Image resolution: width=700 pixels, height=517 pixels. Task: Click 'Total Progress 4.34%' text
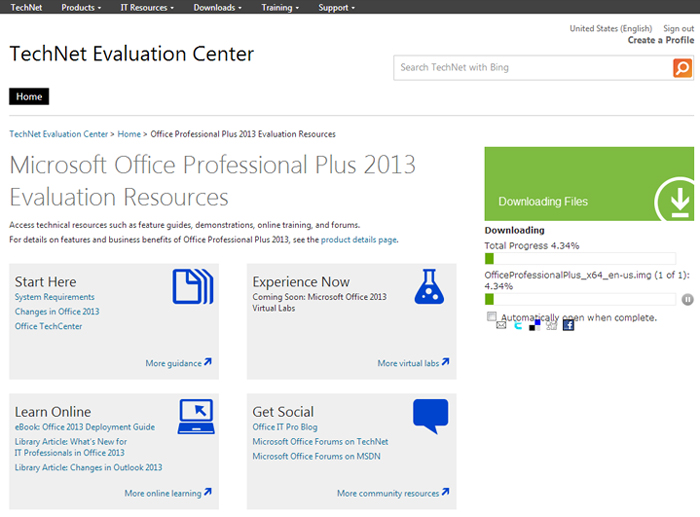tap(532, 246)
